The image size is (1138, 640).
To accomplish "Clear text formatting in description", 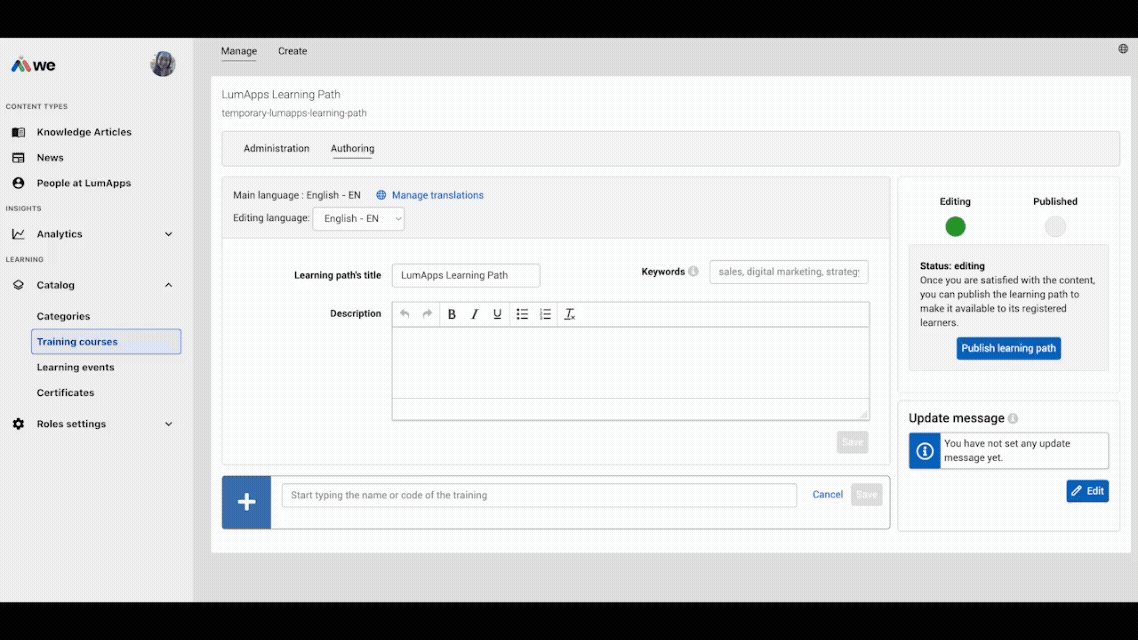I will (x=570, y=314).
